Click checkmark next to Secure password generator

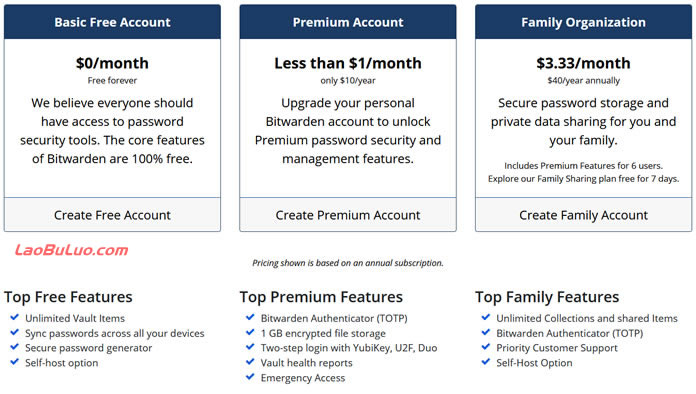[15, 347]
